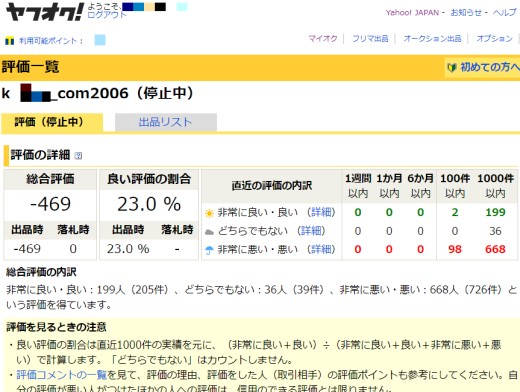Click the 36 neutral count
Screen dimensions: 520x392
[495, 231]
